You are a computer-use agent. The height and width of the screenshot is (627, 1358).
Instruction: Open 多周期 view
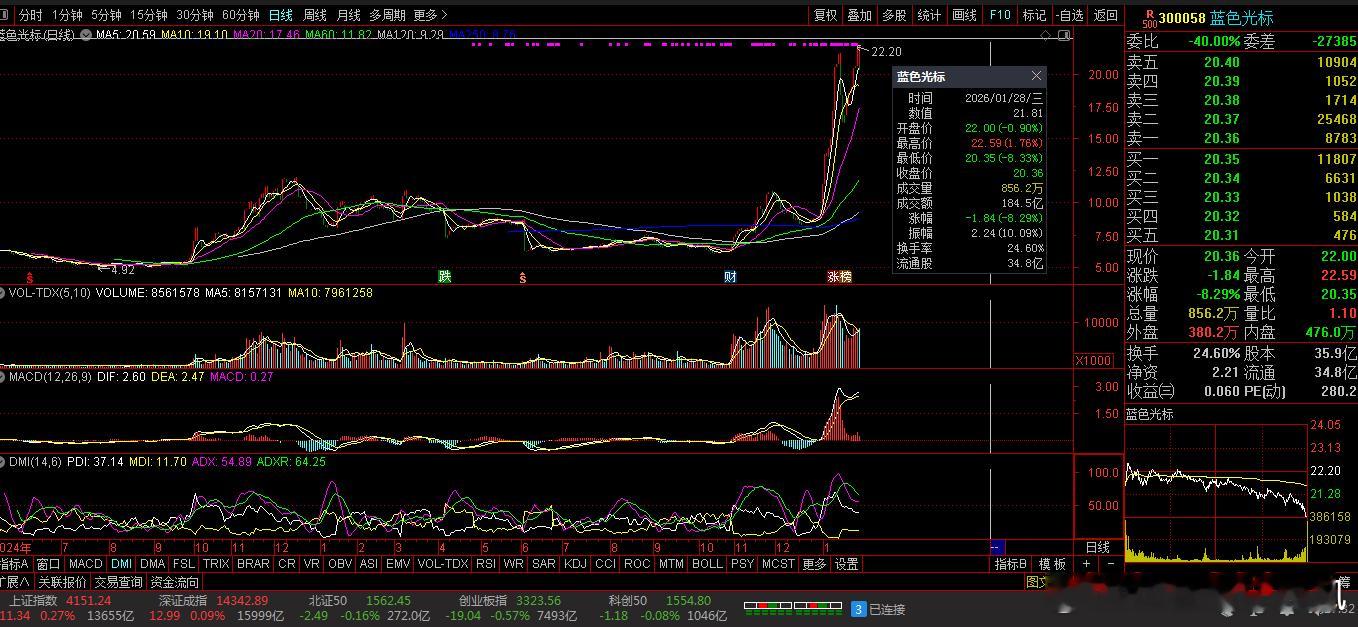tap(387, 15)
